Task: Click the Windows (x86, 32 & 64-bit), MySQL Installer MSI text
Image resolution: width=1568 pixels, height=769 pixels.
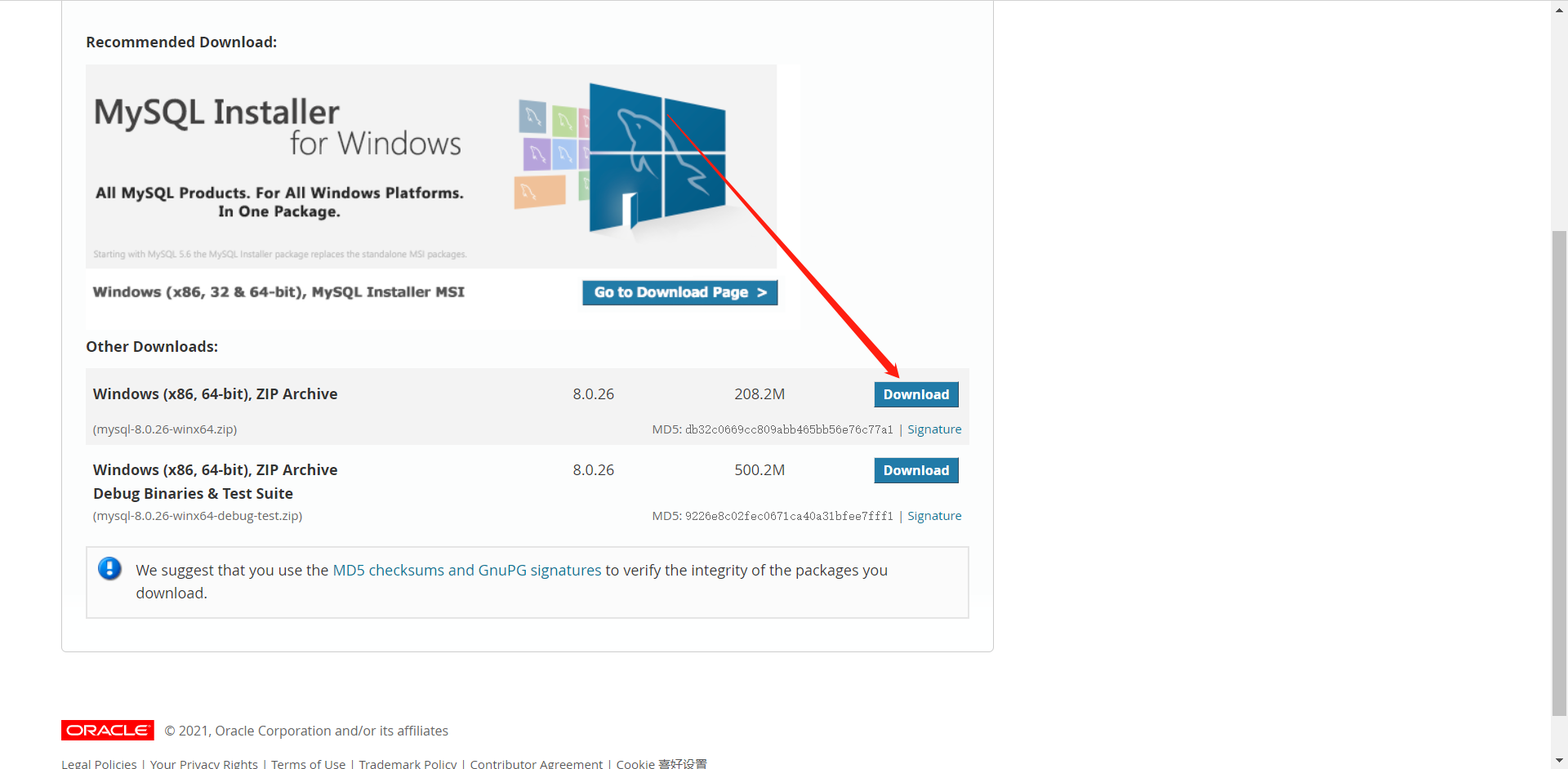Action: pyautogui.click(x=278, y=292)
